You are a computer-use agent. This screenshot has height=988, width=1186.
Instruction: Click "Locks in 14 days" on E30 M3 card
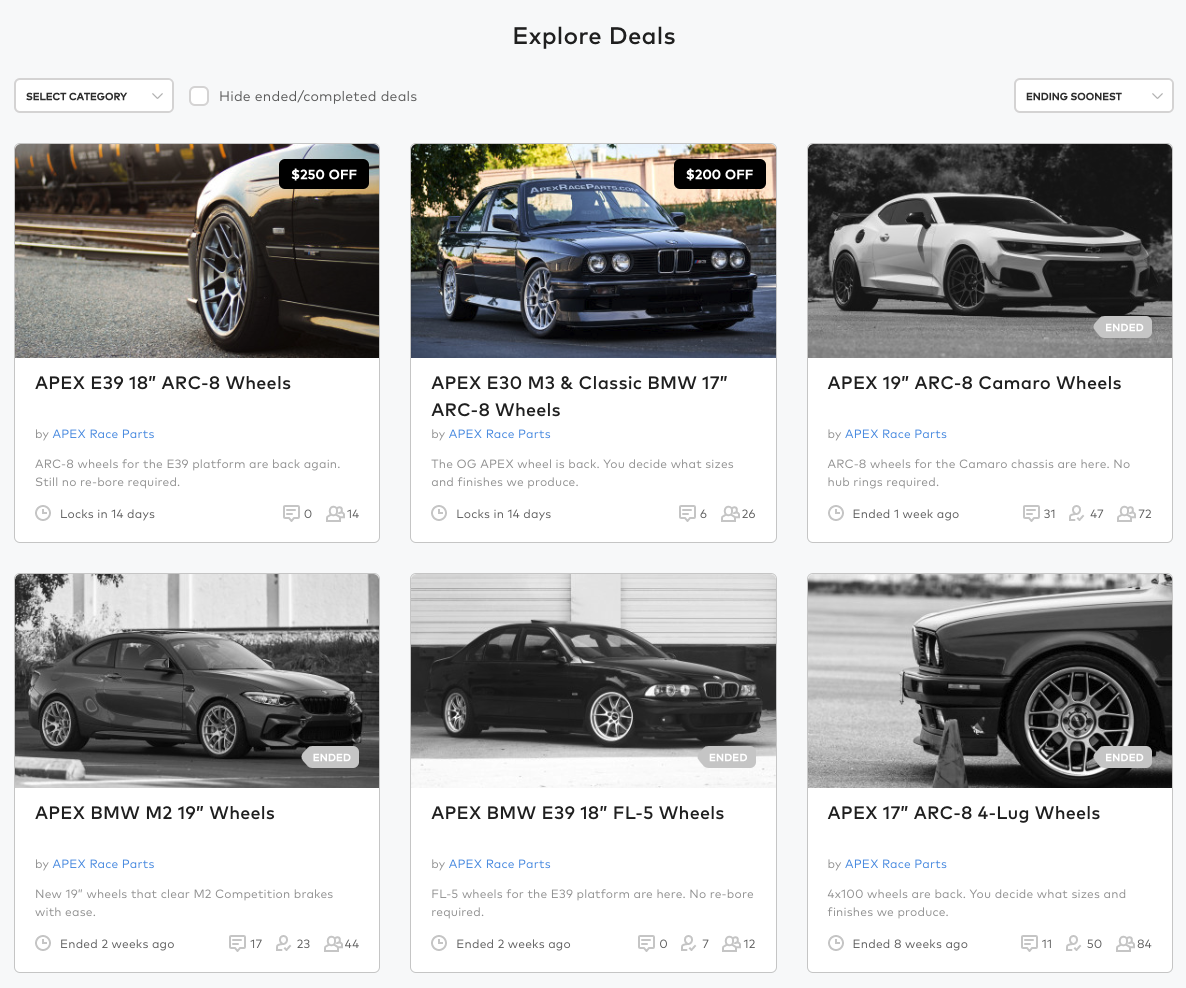coord(504,514)
